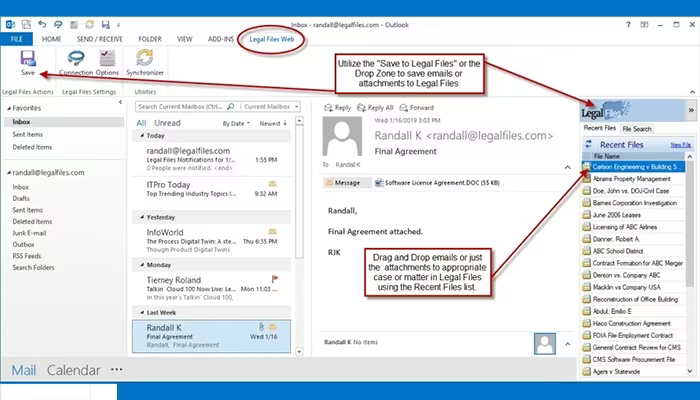Open the Sent Items folder in Favorites

point(28,134)
